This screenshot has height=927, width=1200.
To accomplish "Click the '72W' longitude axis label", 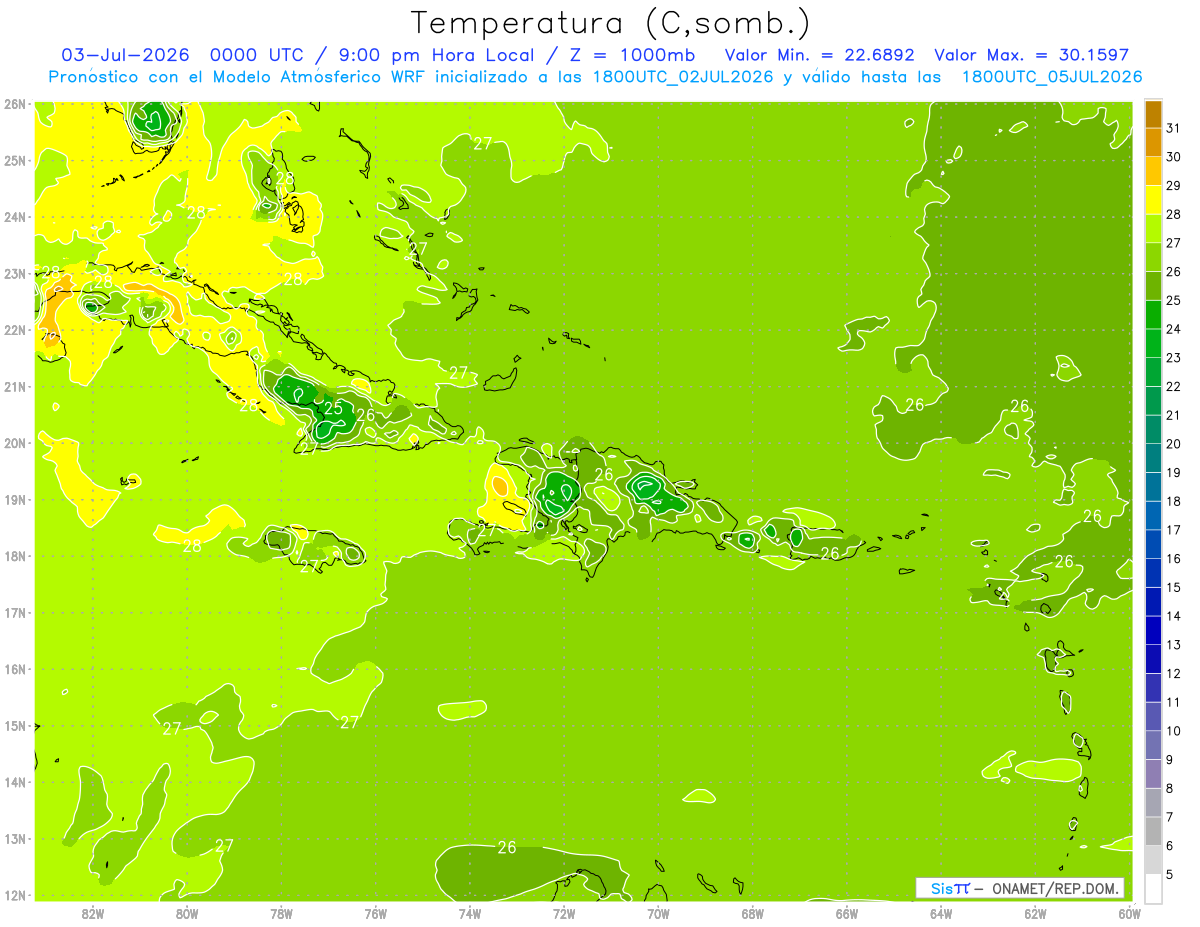I will click(x=564, y=913).
